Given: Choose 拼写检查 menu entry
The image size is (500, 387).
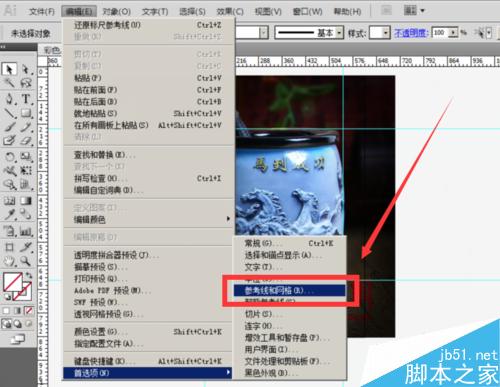Looking at the screenshot, I should 149,178.
